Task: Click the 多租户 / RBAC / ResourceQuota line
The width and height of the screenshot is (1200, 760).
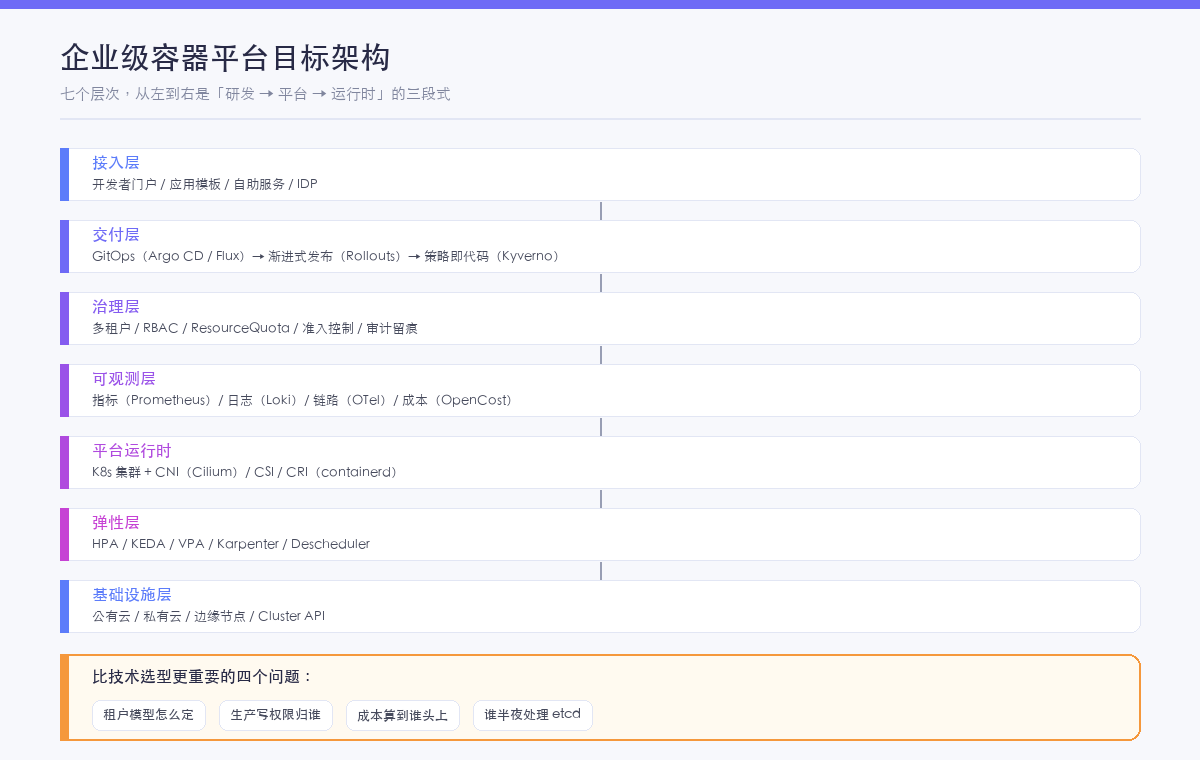Action: click(x=255, y=328)
